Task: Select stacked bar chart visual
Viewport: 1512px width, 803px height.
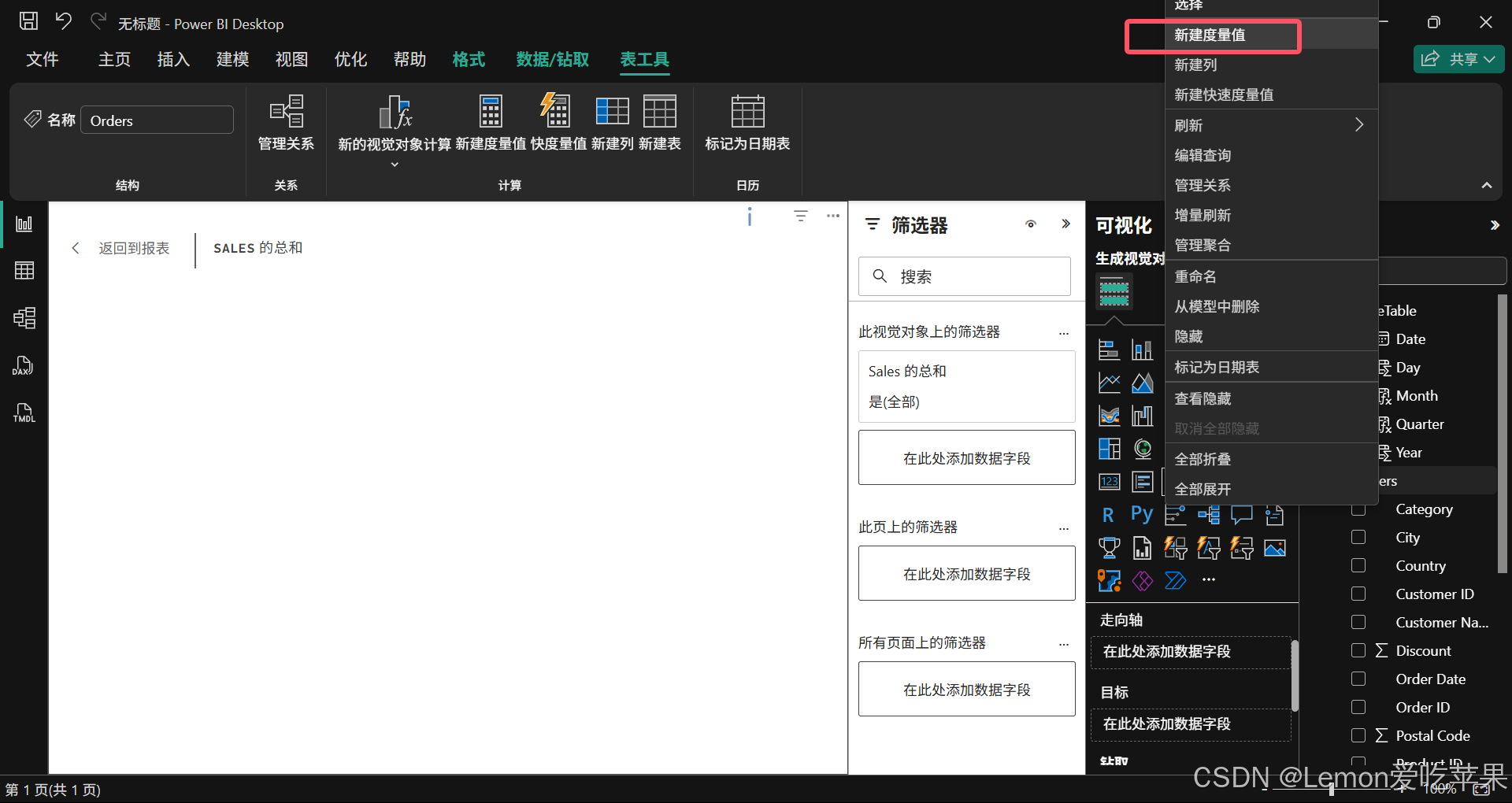Action: (x=1109, y=350)
